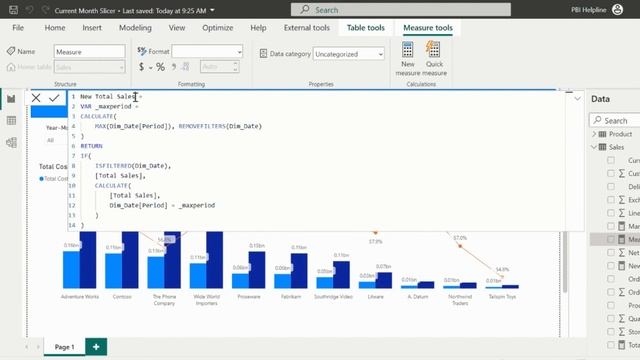Click the Redo arrow in title bar
This screenshot has height=360, width=640.
pyautogui.click(x=45, y=10)
